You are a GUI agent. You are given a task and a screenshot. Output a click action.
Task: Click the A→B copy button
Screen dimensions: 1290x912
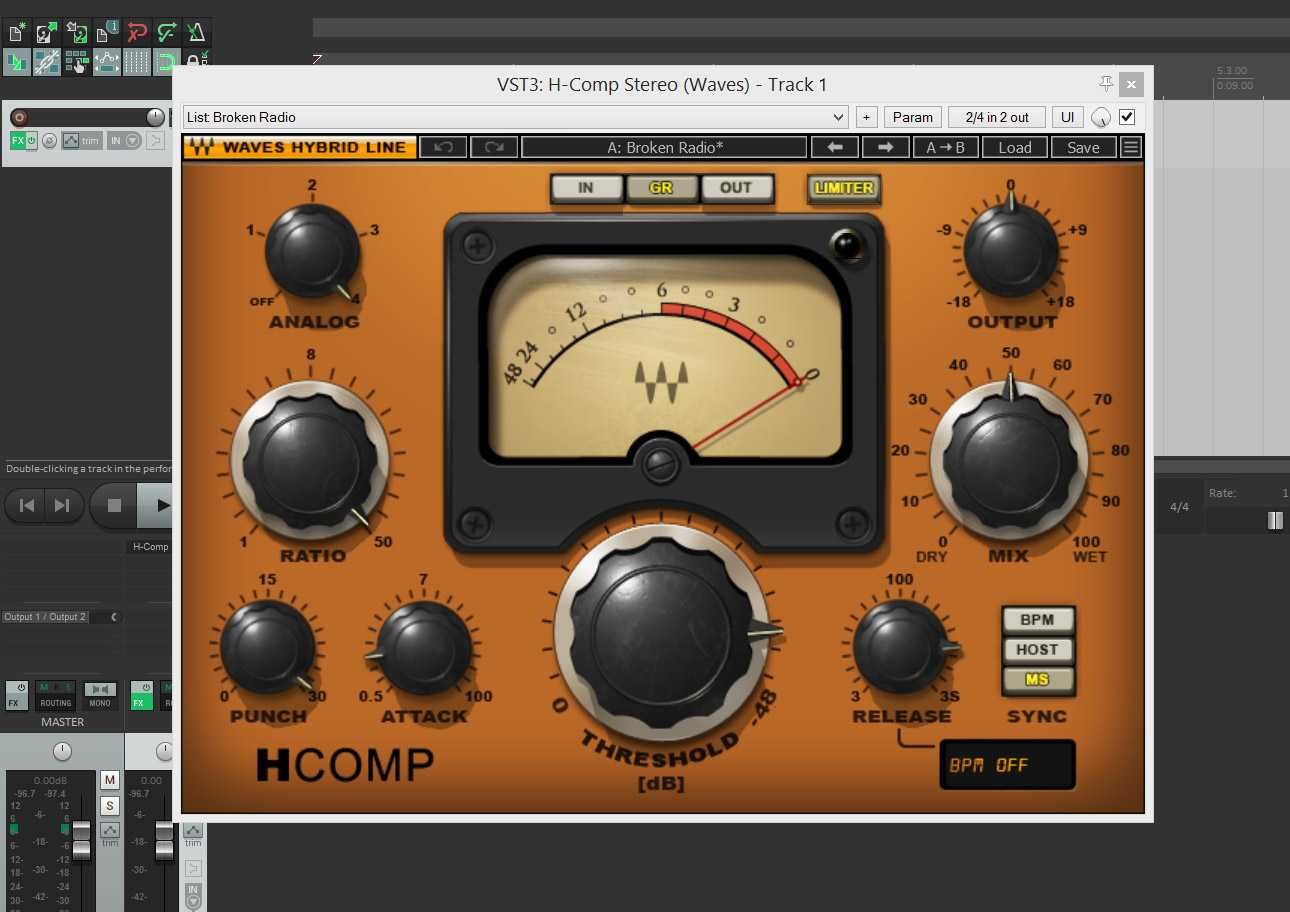(946, 148)
